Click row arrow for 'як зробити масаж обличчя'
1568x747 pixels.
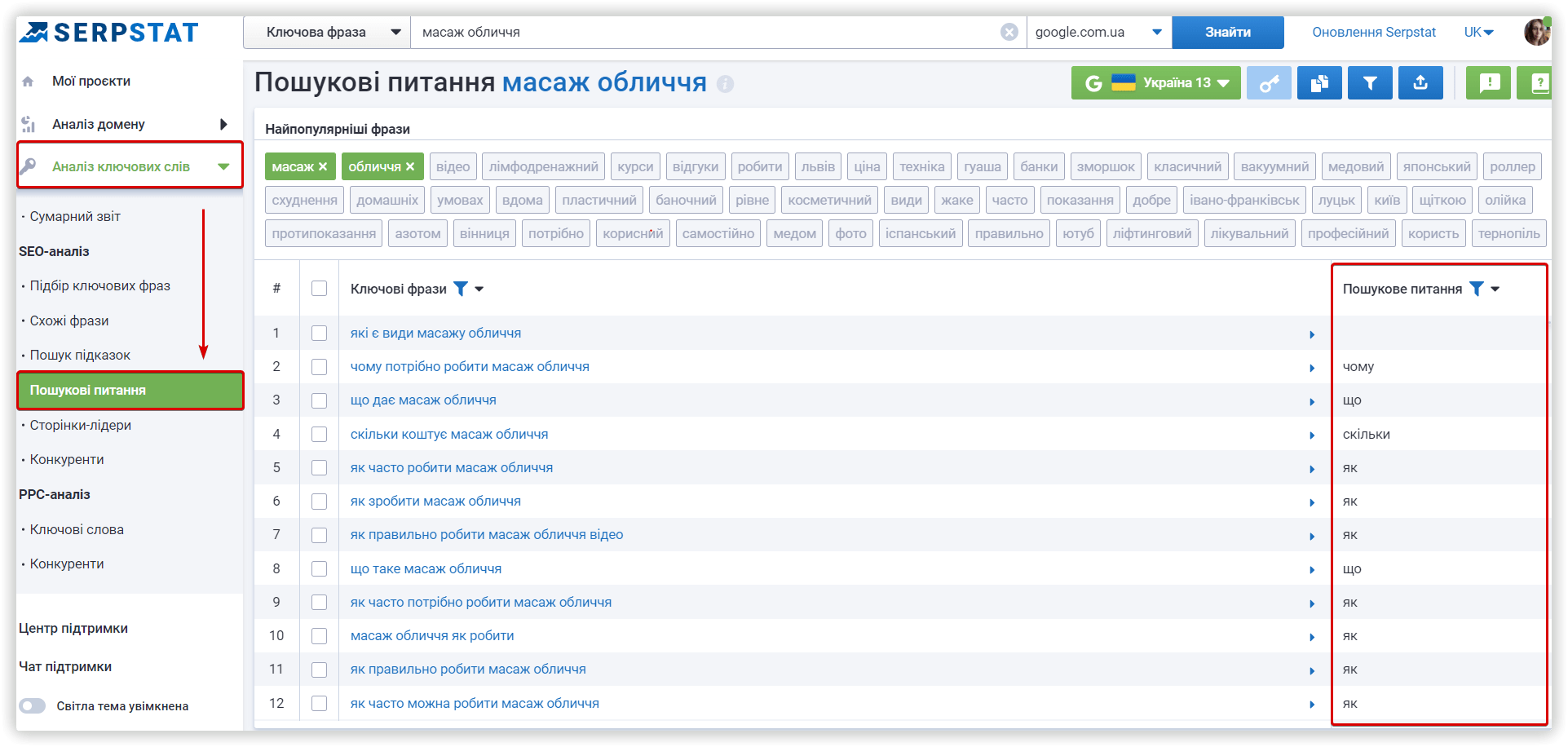(x=1312, y=502)
